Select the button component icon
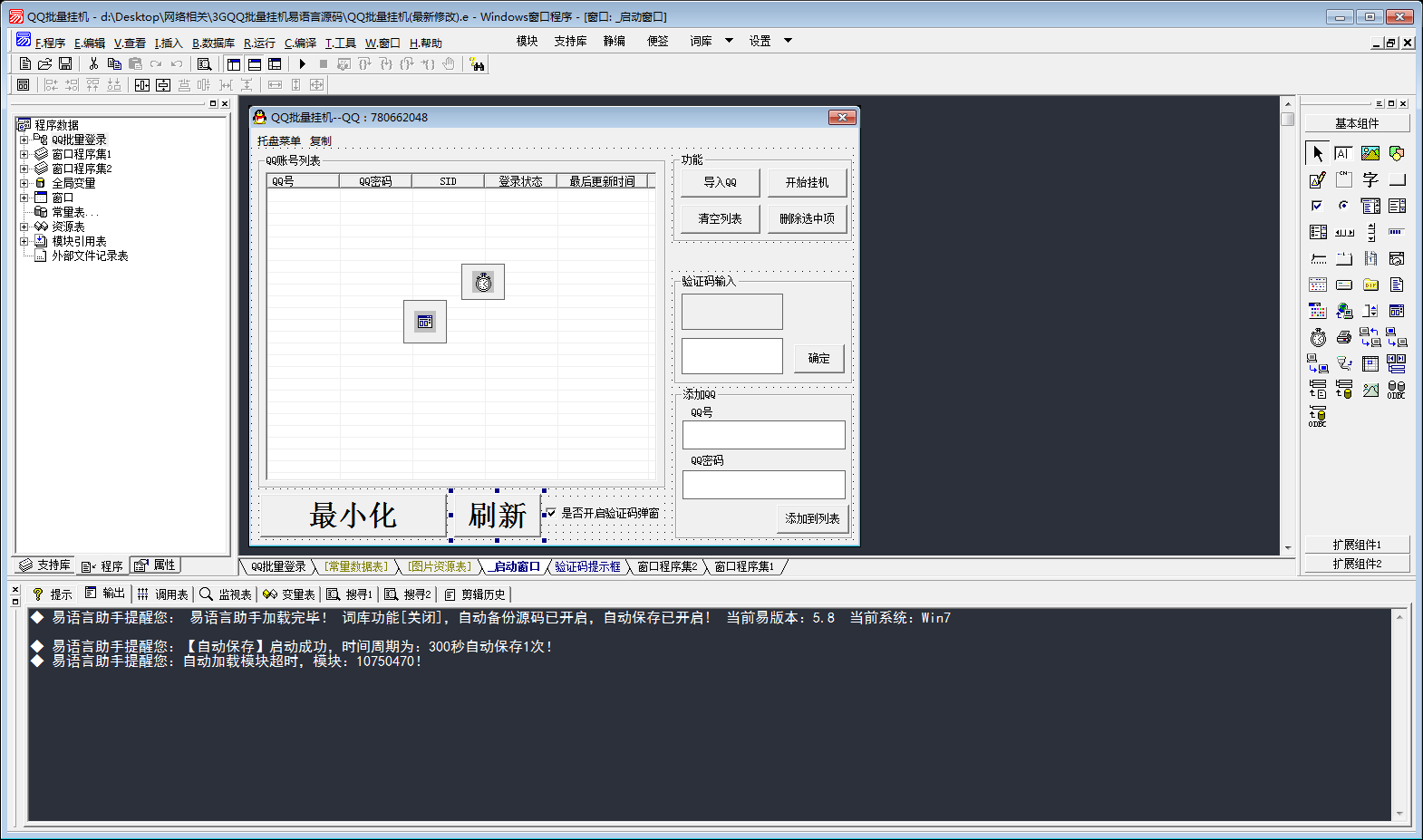This screenshot has height=840, width=1423. (1397, 179)
